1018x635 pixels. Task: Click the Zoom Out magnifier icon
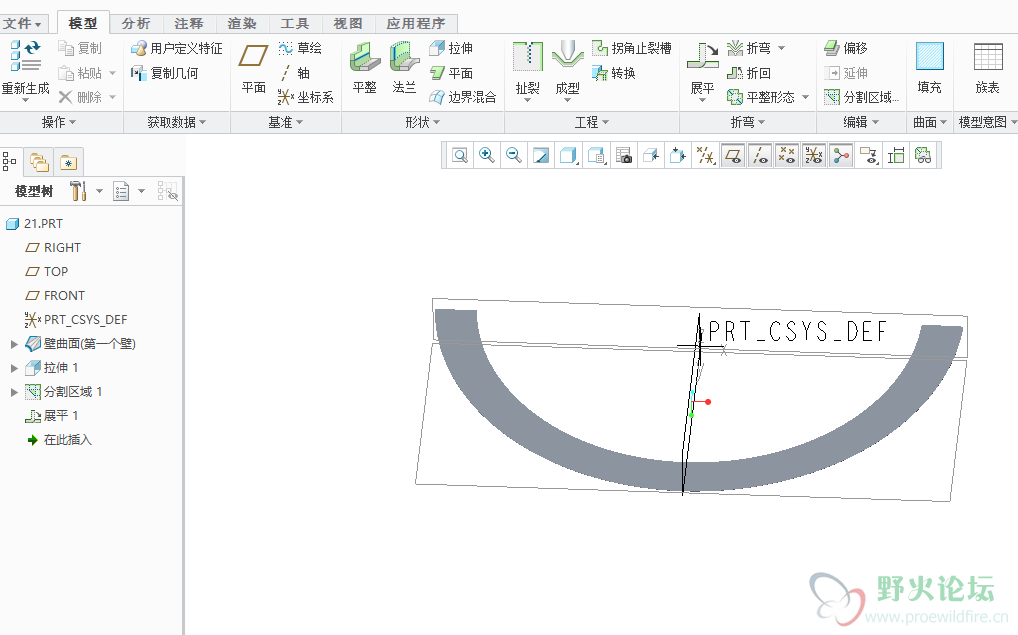coord(514,156)
